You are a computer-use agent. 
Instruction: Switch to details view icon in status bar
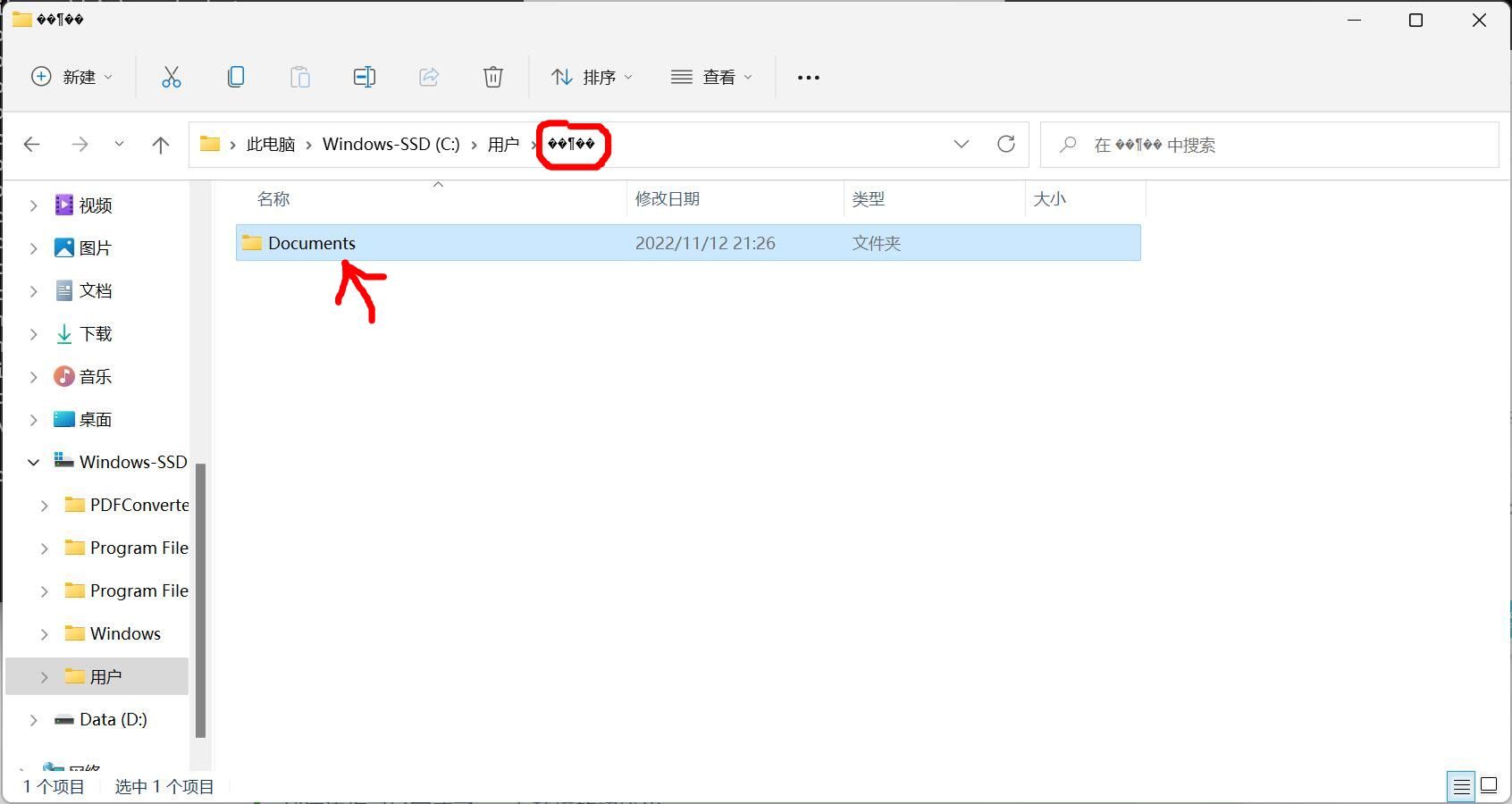(1461, 786)
